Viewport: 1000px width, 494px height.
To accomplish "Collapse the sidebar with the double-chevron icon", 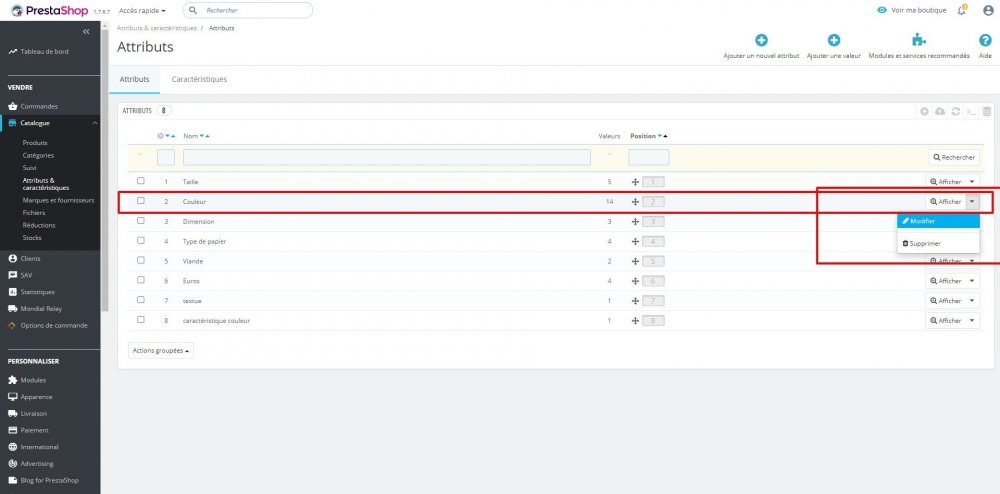I will tap(86, 31).
